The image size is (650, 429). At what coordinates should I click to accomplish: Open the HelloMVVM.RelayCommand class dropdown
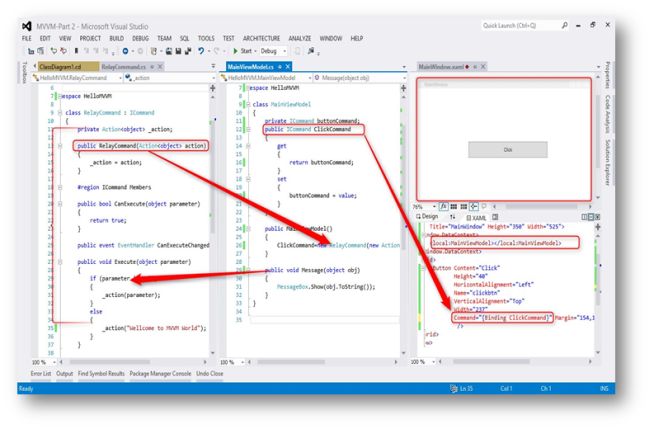tap(78, 78)
